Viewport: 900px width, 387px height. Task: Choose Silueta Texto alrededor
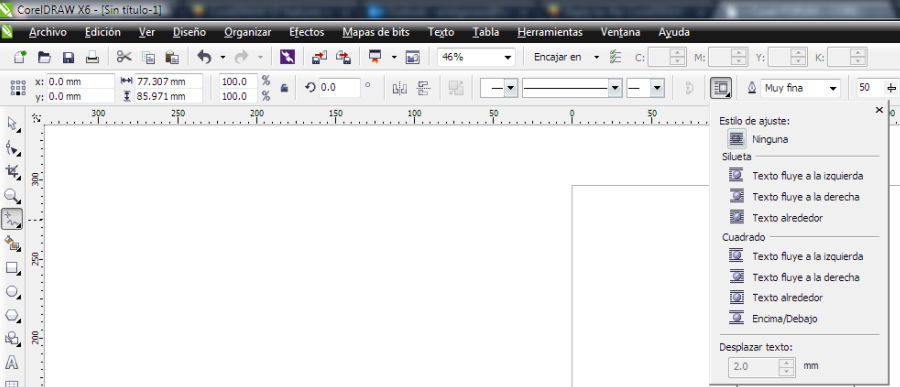point(776,218)
